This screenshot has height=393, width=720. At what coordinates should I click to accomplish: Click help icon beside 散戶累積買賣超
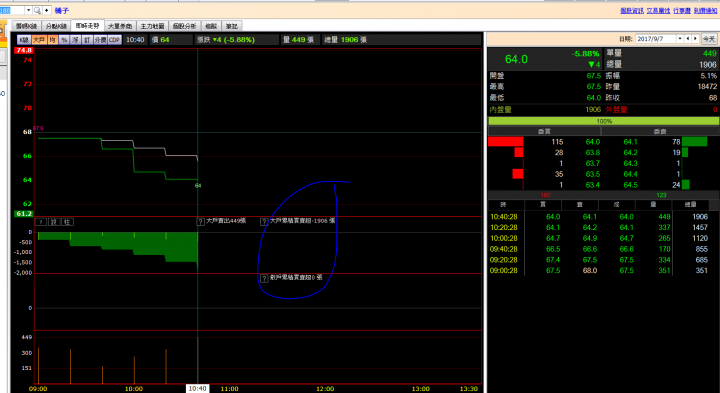coord(264,278)
